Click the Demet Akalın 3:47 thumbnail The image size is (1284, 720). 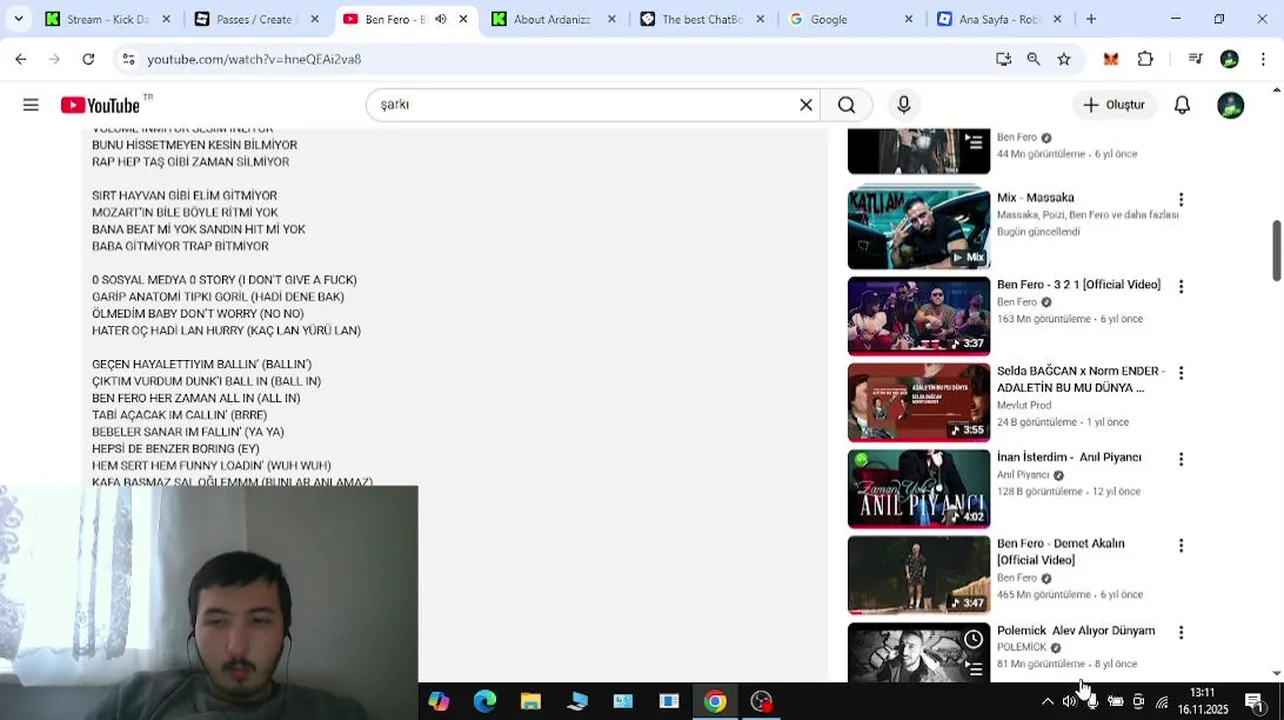click(918, 575)
